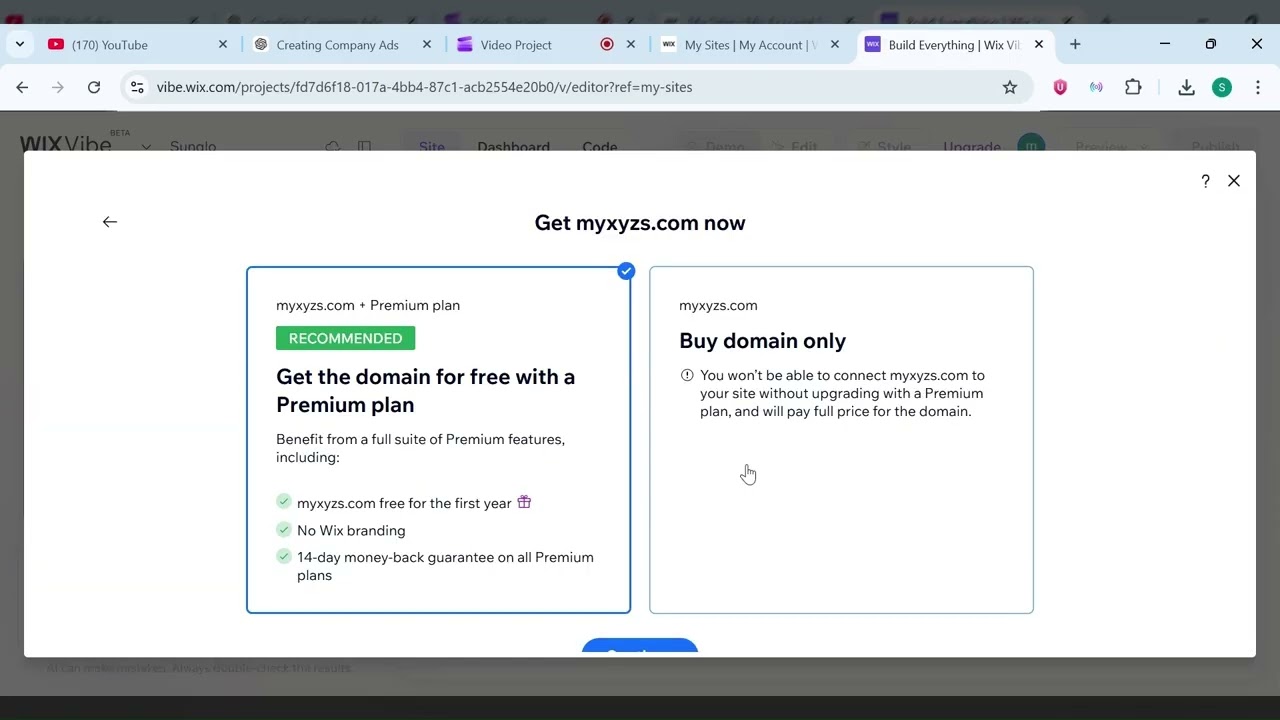This screenshot has width=1280, height=720.
Task: Go back in browser history
Action: 22,87
